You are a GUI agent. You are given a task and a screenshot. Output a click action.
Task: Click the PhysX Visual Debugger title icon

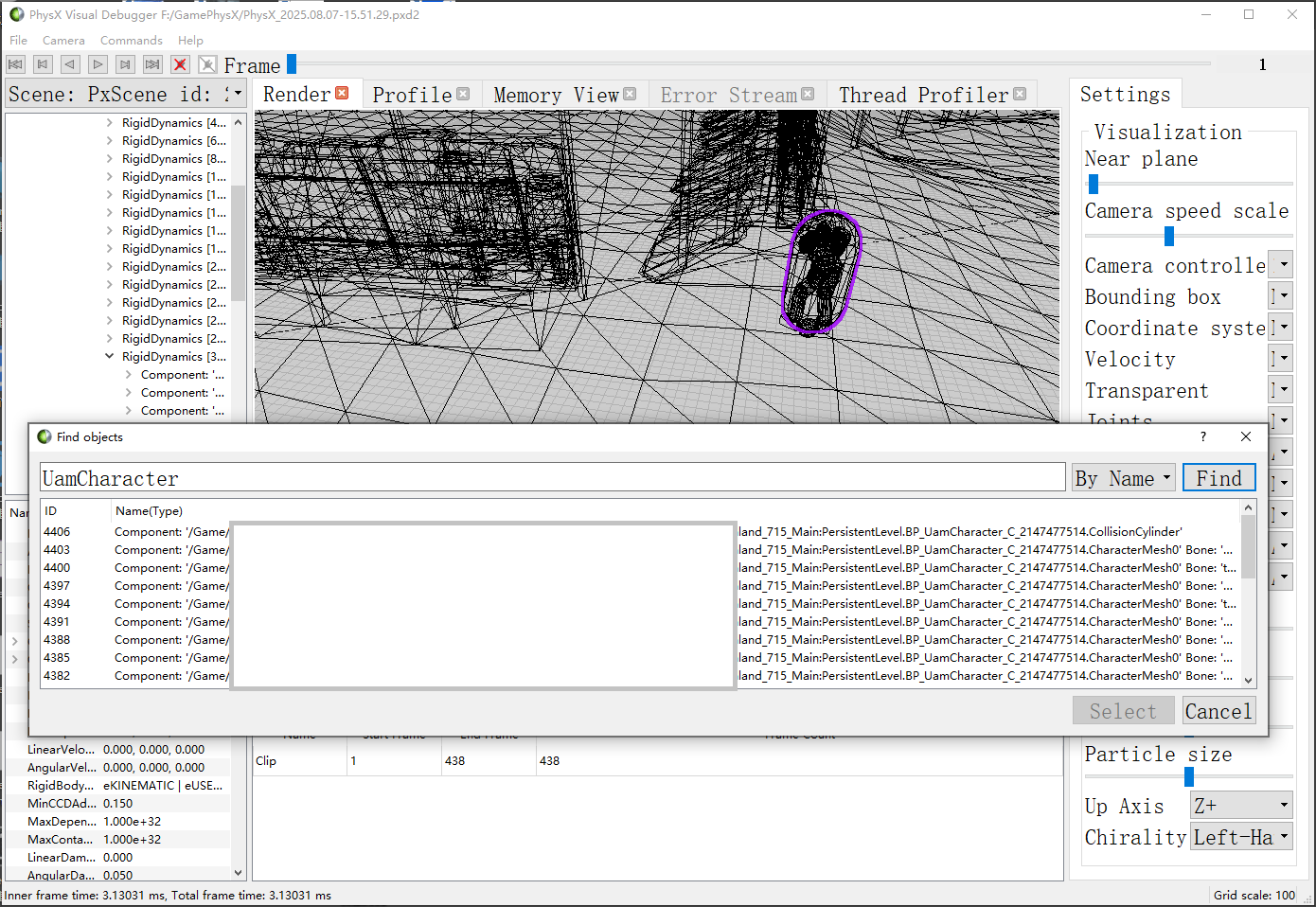coord(16,14)
